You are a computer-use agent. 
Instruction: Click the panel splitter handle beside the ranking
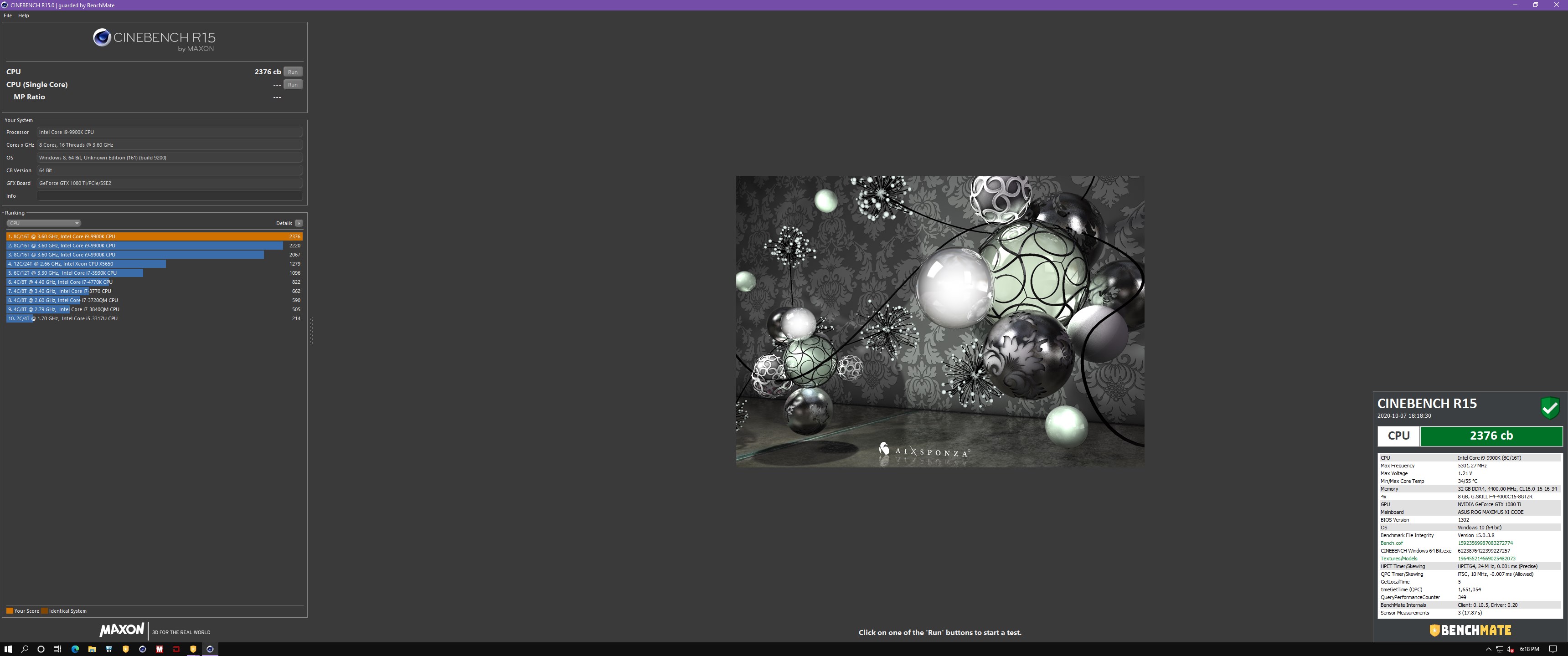[x=312, y=331]
